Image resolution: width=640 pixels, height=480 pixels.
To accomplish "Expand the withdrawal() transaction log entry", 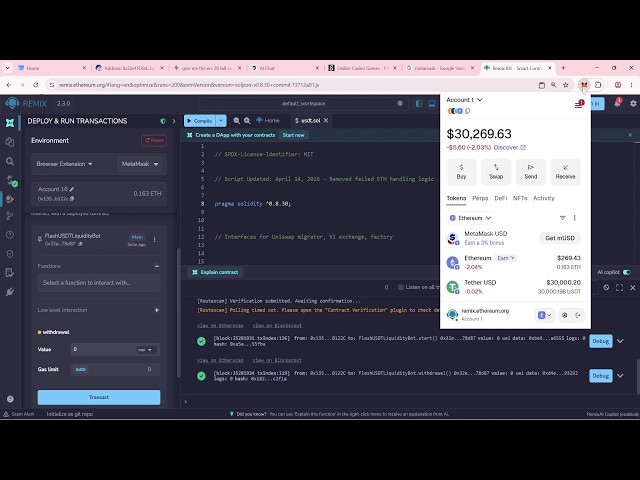I will (620, 376).
